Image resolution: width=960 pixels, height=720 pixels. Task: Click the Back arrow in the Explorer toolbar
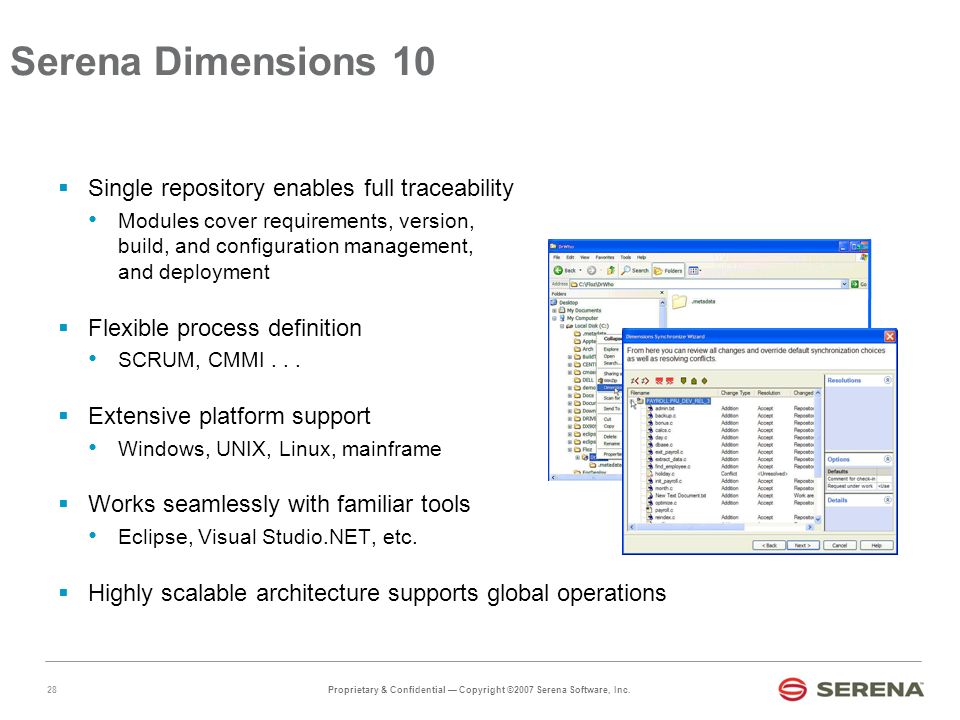pos(558,270)
